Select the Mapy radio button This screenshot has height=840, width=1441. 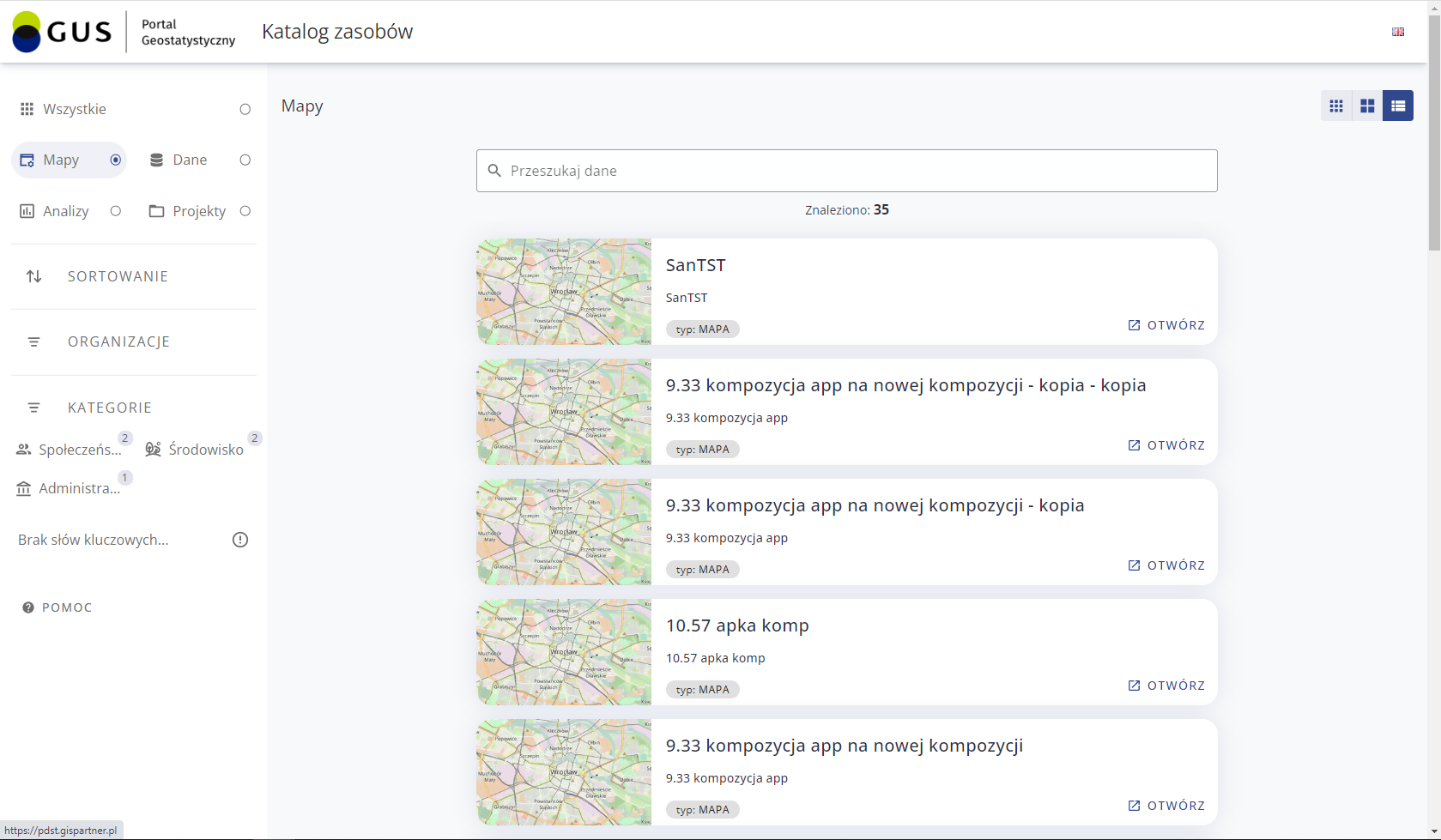[x=116, y=160]
